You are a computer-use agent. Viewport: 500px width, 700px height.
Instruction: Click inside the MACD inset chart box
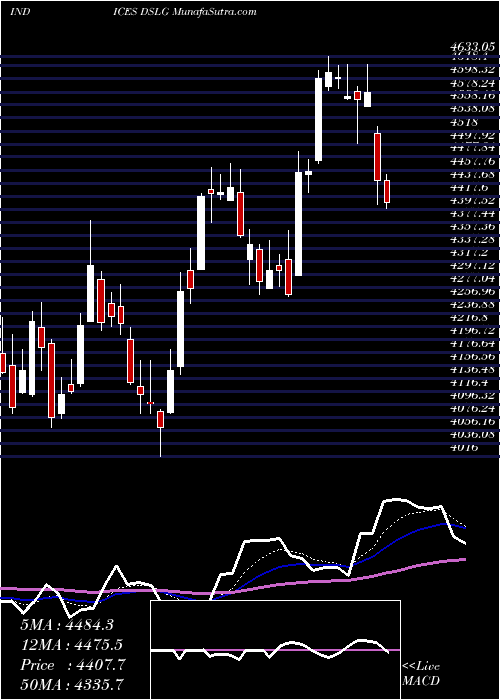275,650
